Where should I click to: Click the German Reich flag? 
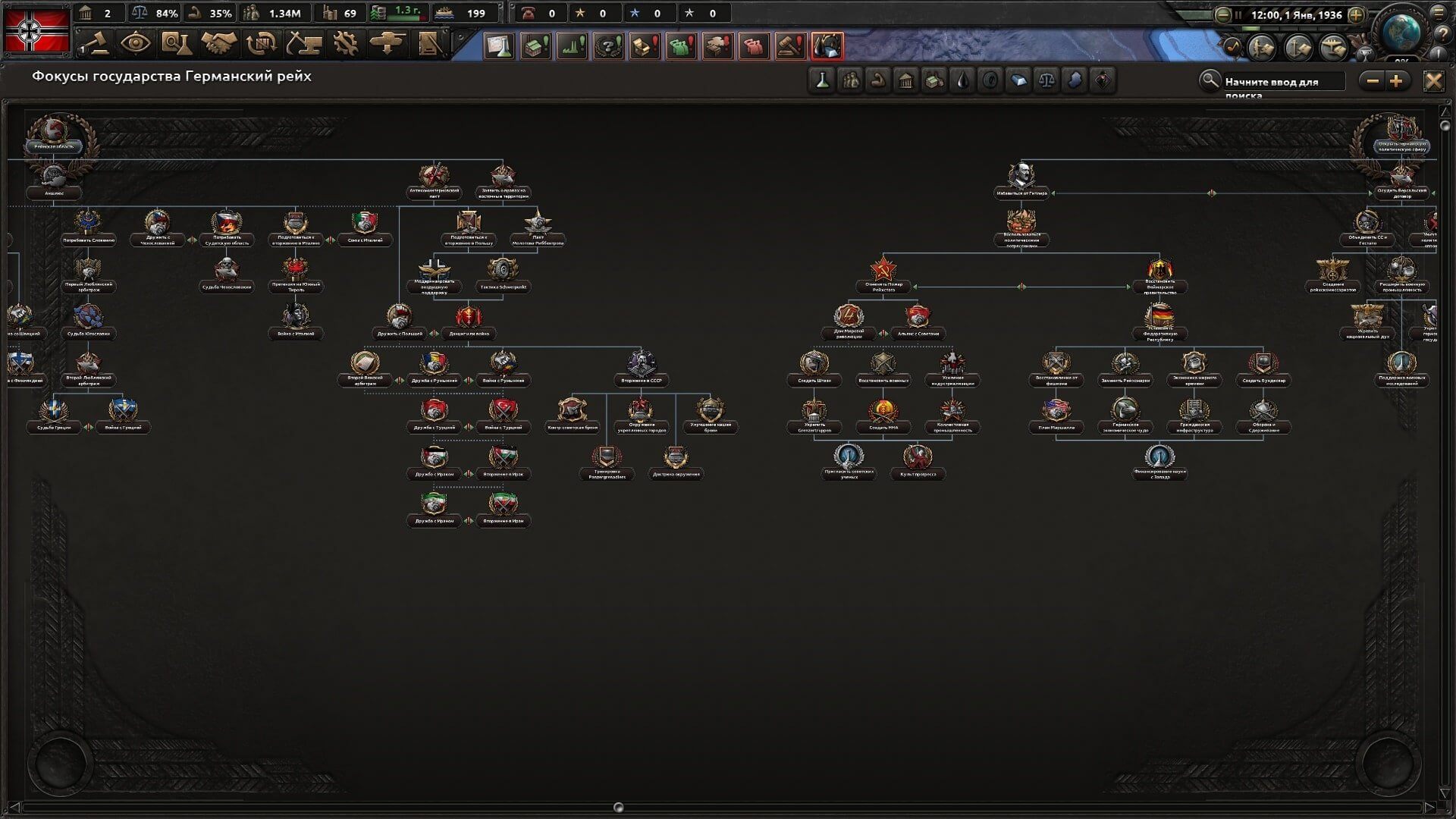(x=36, y=30)
